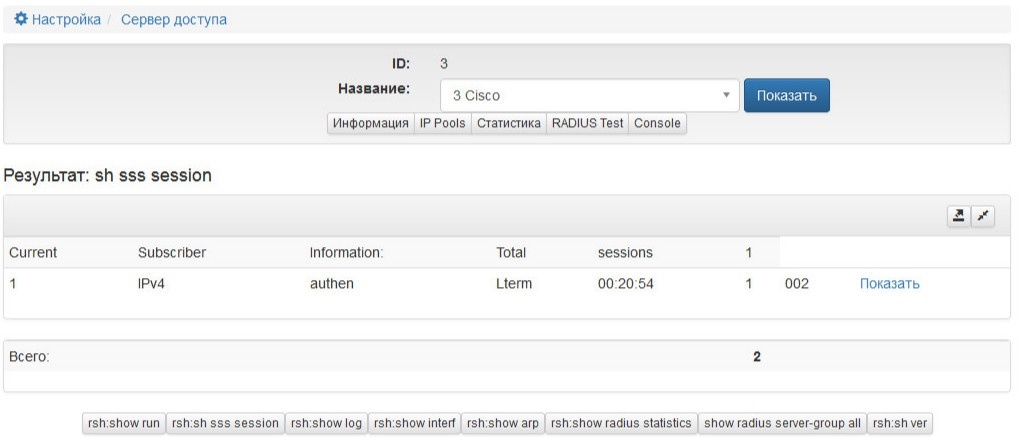This screenshot has height=437, width=1019.
Task: Open the IP Pools tab
Action: click(442, 123)
